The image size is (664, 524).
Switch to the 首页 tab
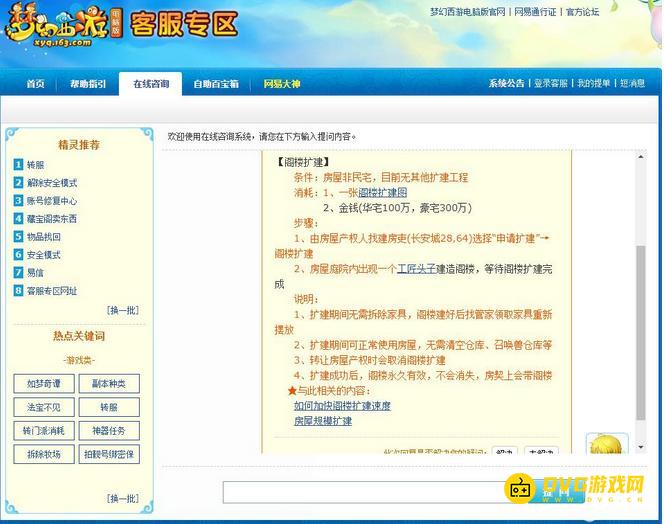[35, 84]
